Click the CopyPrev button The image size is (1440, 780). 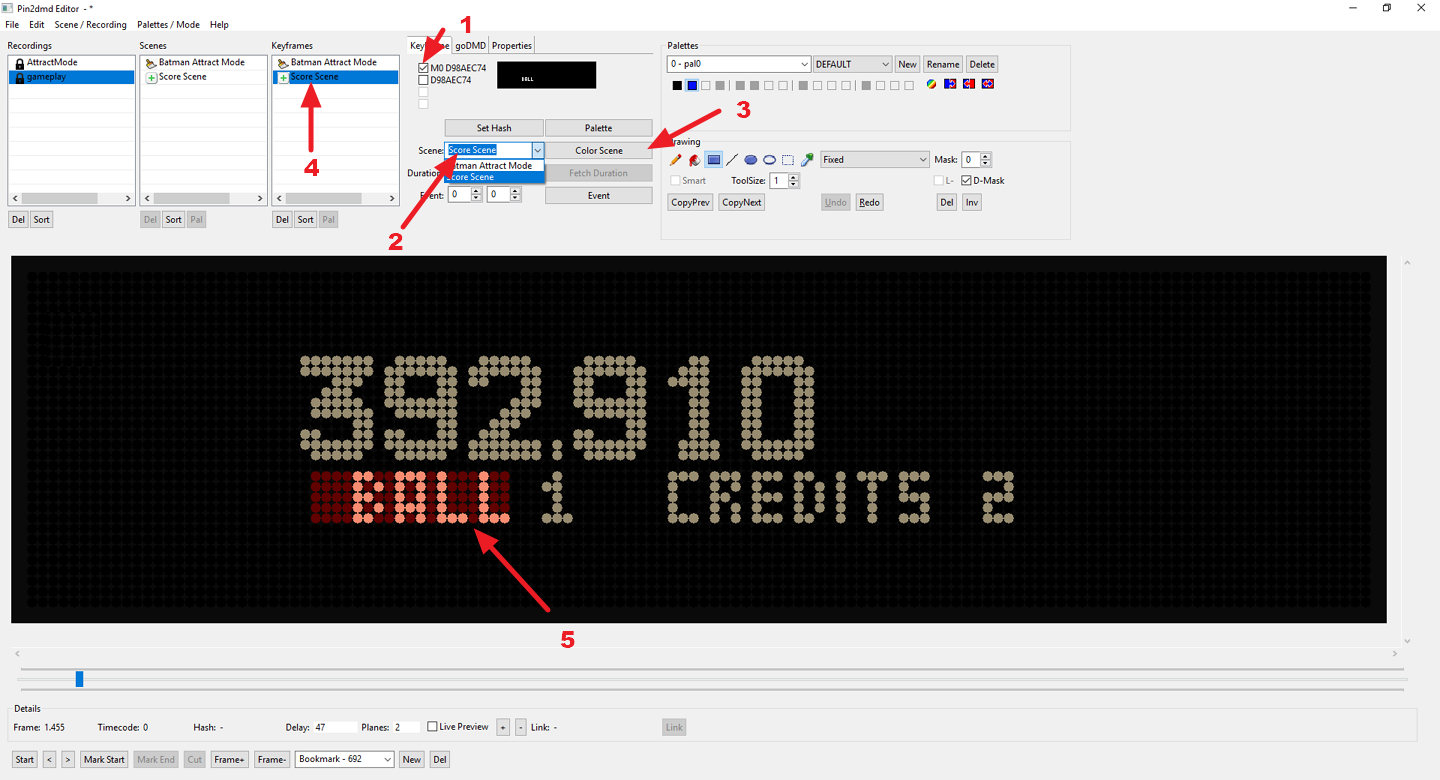tap(691, 202)
